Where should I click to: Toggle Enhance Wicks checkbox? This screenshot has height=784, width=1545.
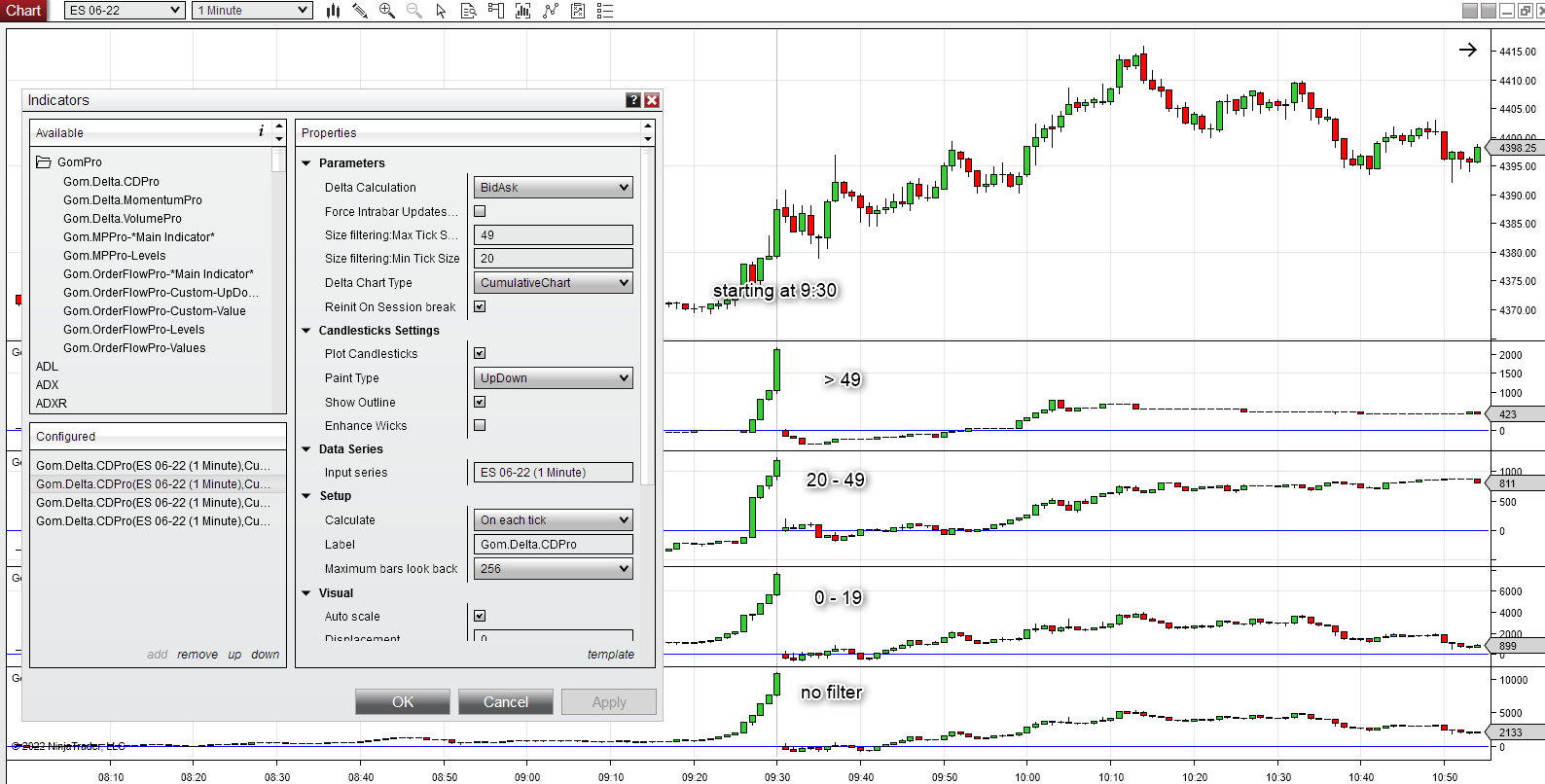click(x=480, y=425)
